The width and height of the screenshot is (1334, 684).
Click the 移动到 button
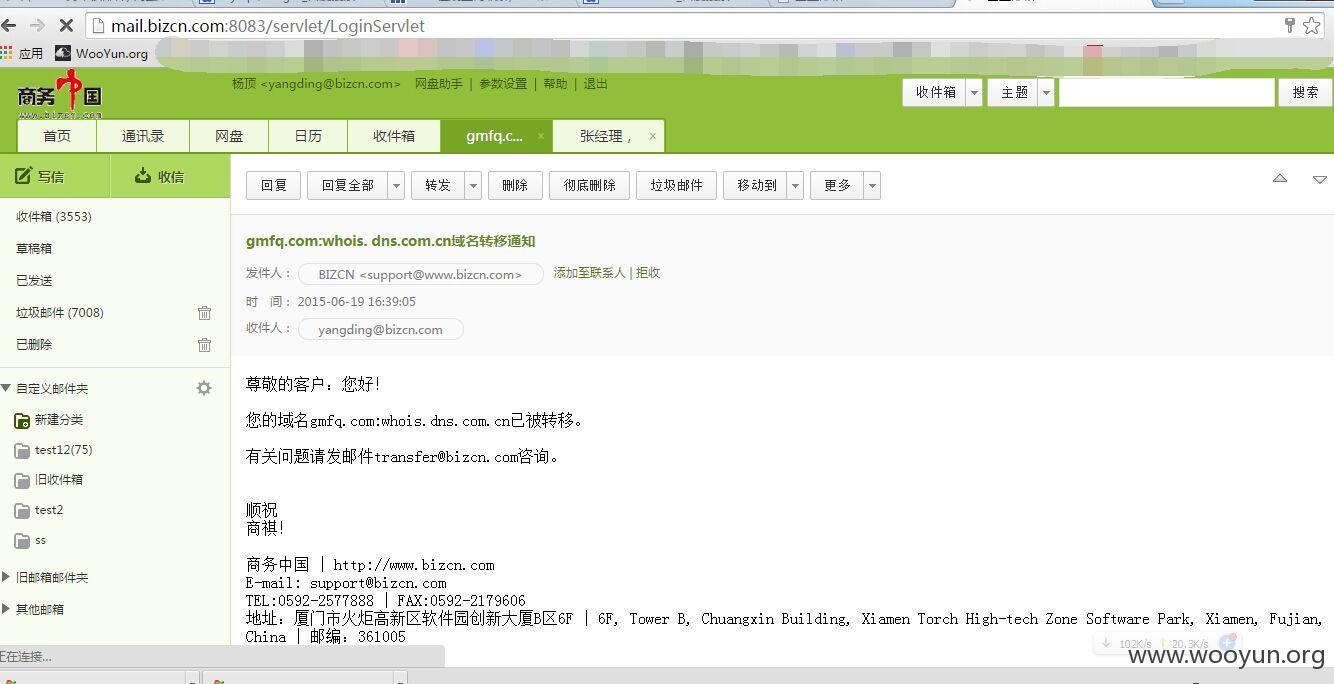pos(756,185)
